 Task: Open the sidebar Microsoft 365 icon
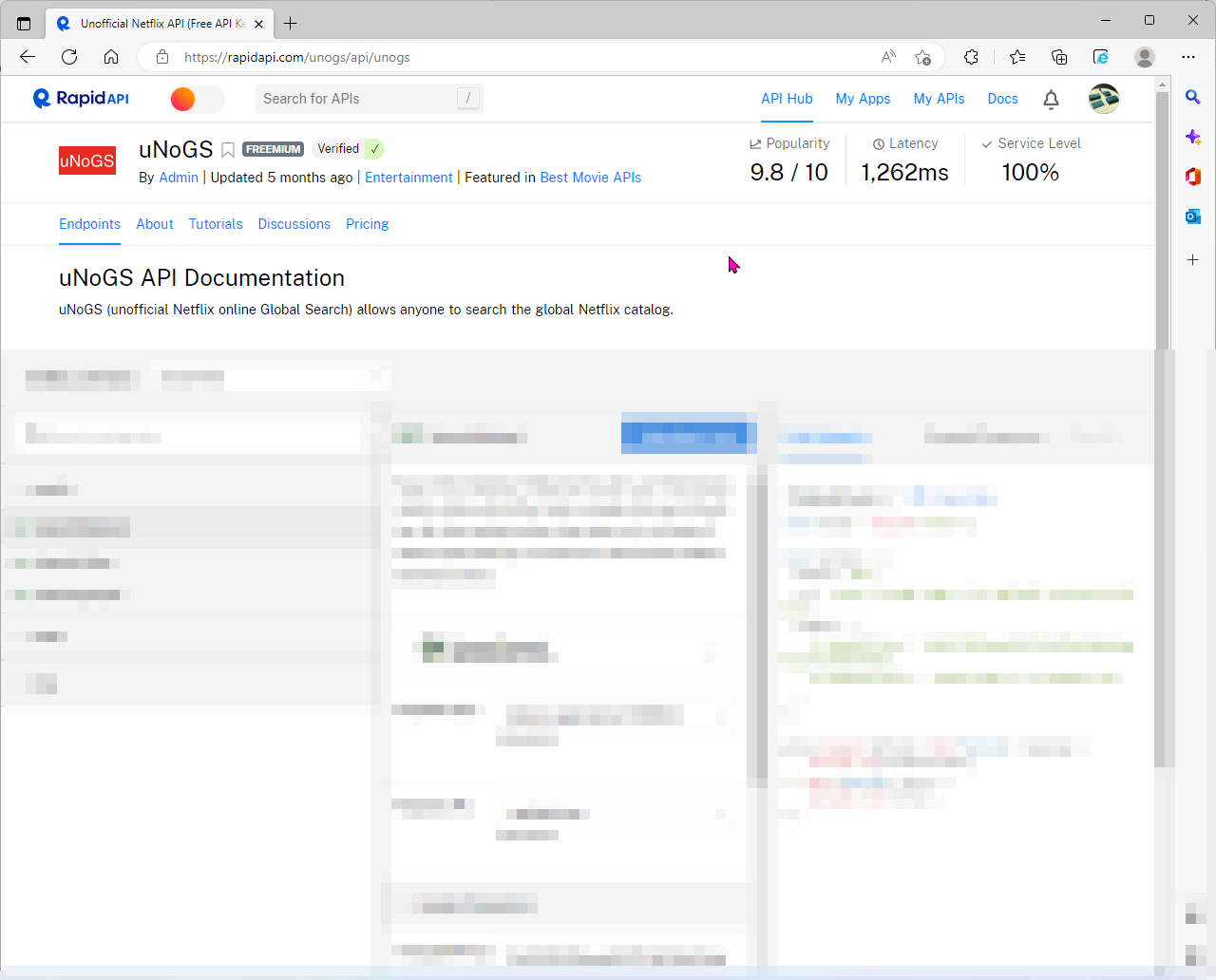click(1193, 177)
